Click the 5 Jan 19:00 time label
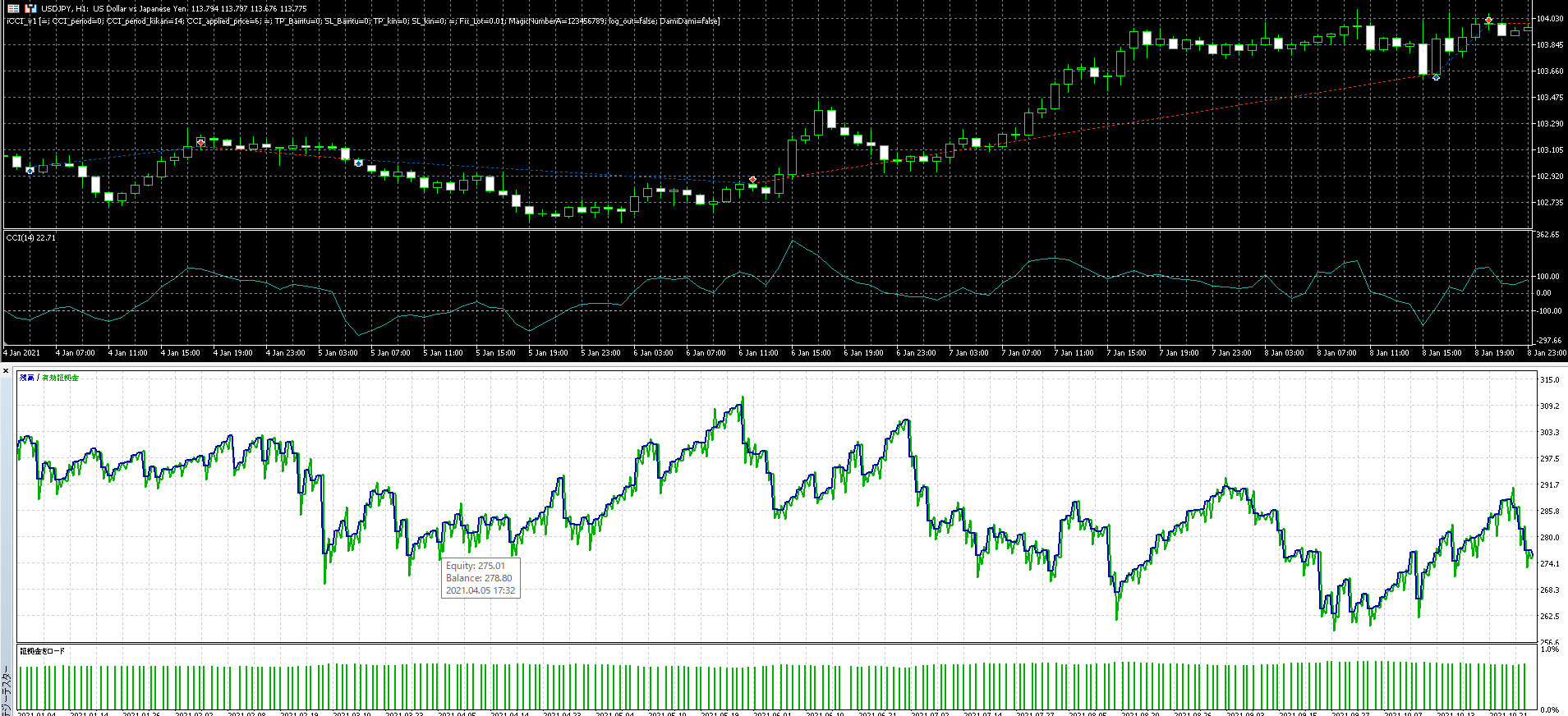Image resolution: width=1568 pixels, height=716 pixels. [x=548, y=353]
